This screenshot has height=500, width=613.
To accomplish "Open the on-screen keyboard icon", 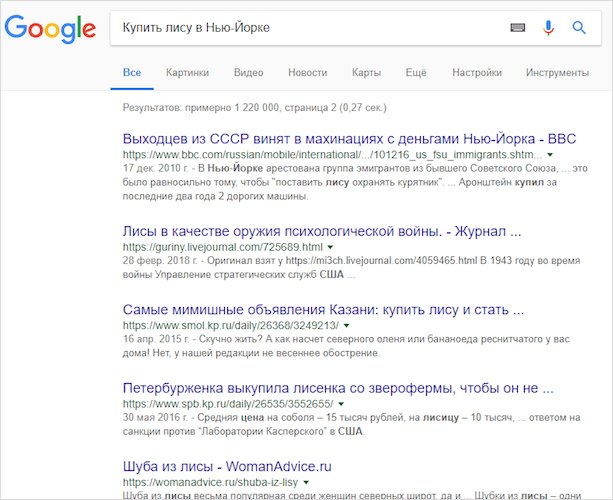I will click(518, 27).
